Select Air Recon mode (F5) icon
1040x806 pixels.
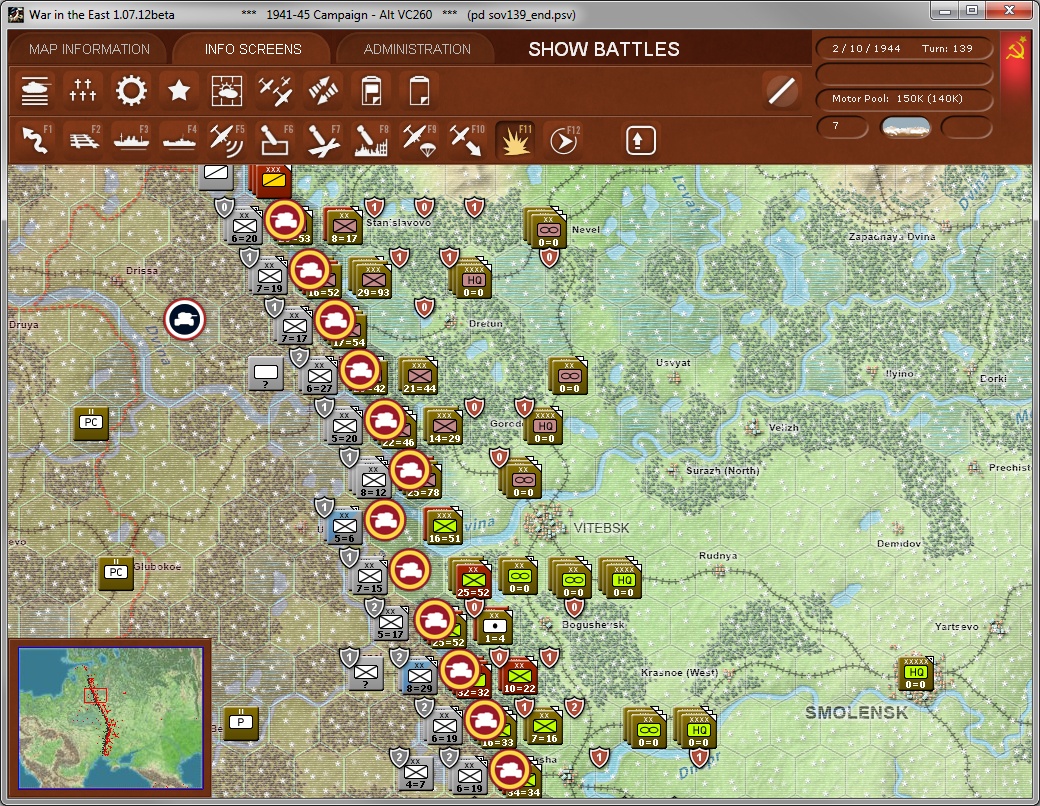click(x=227, y=139)
